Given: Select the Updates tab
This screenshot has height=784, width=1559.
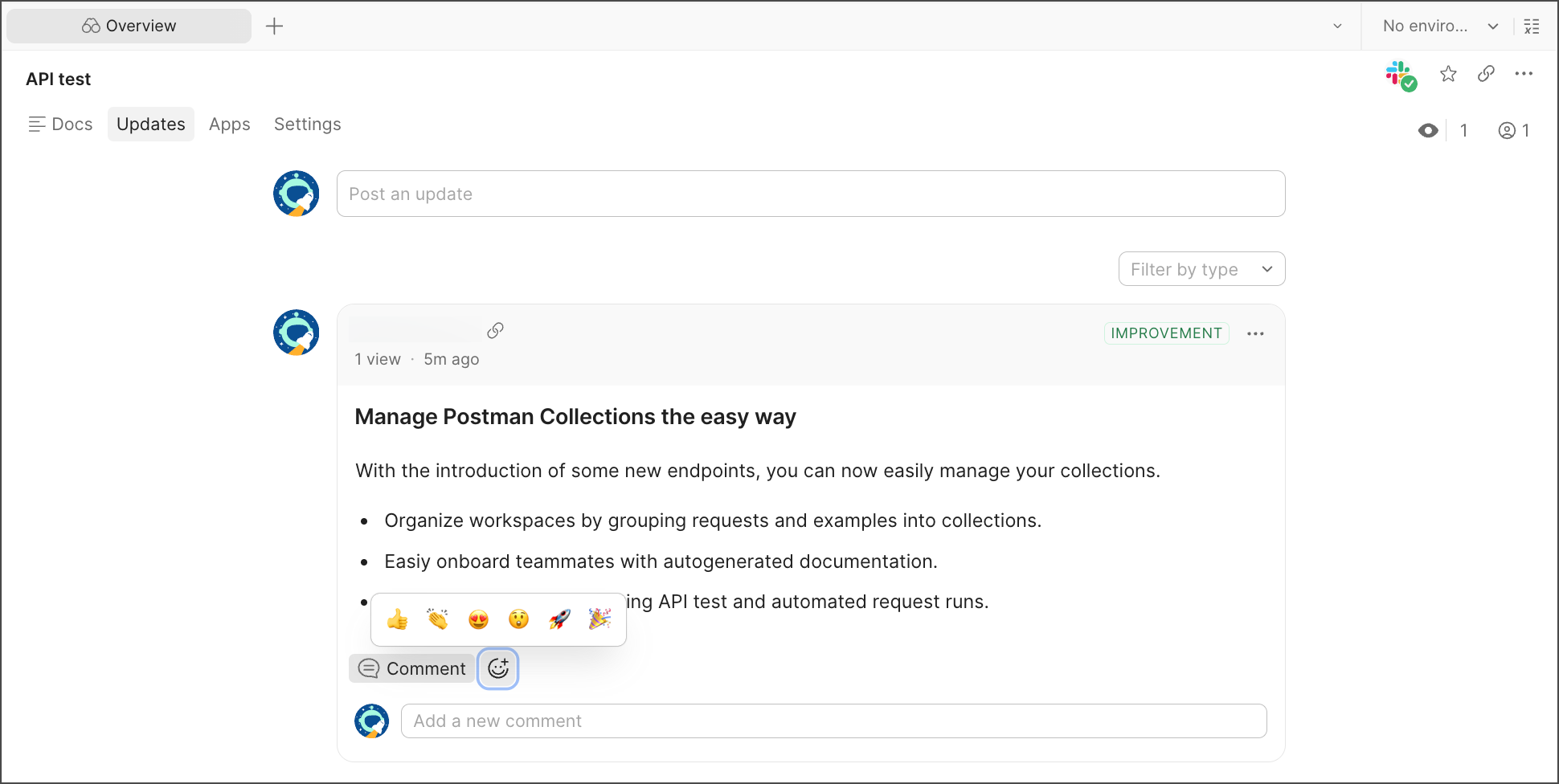Looking at the screenshot, I should (x=151, y=124).
